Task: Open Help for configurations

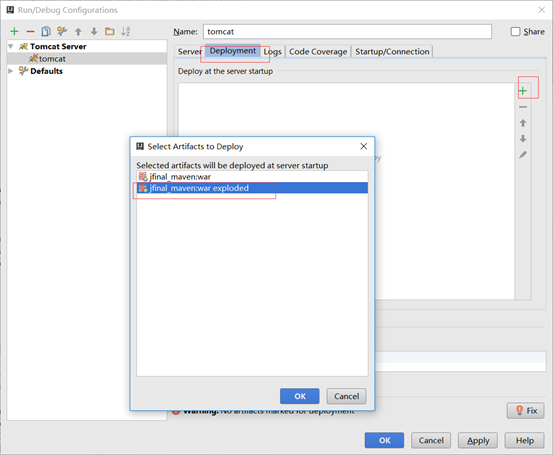Action: click(524, 440)
